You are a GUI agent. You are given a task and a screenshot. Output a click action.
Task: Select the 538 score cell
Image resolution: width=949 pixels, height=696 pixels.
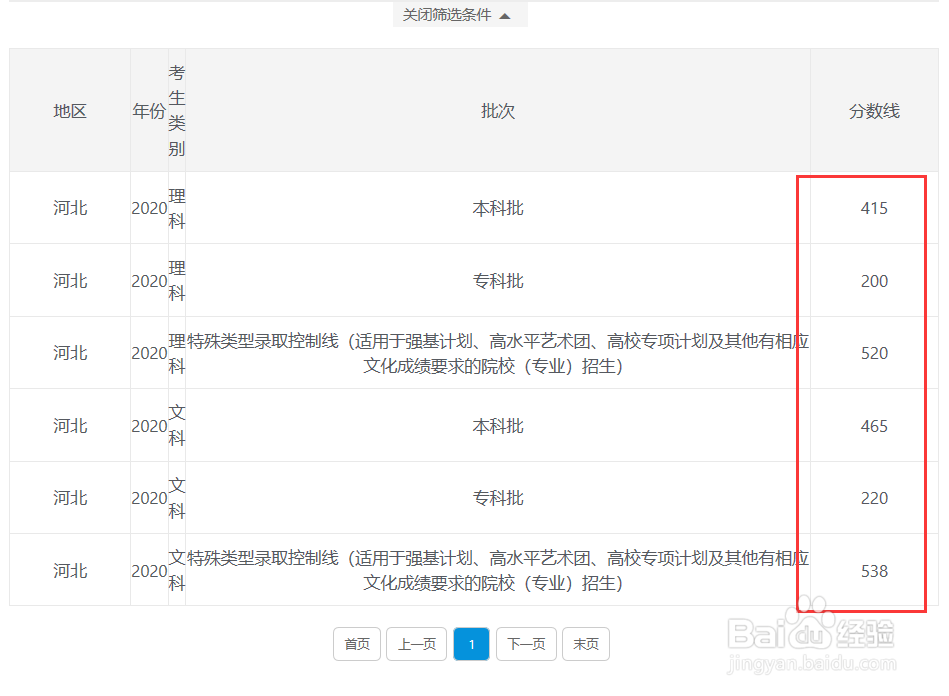pyautogui.click(x=874, y=571)
